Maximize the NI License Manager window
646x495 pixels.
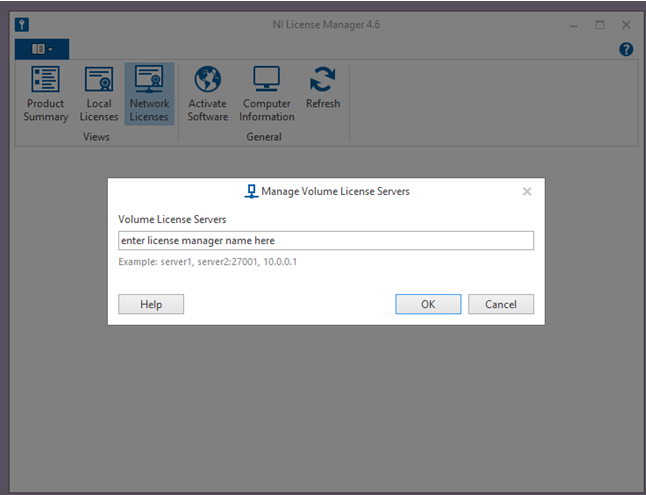[x=600, y=25]
